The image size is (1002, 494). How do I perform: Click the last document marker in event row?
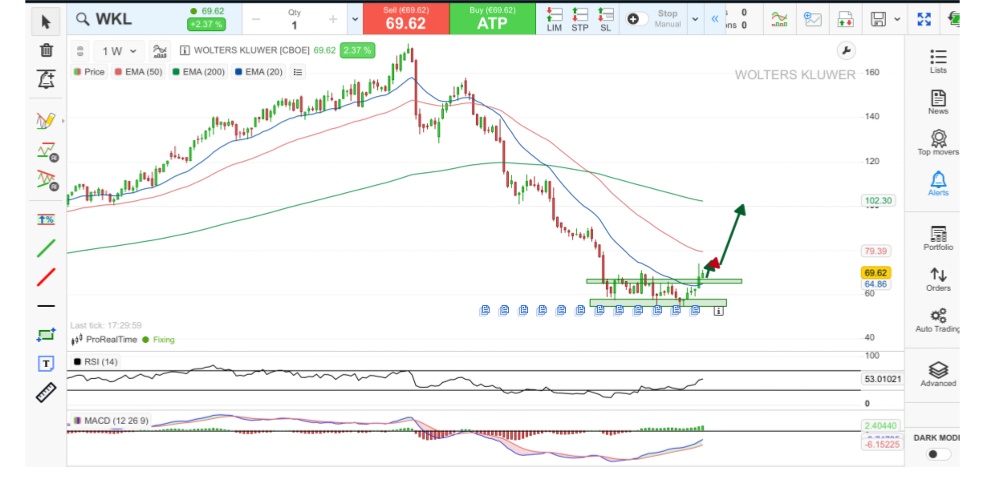(x=695, y=311)
